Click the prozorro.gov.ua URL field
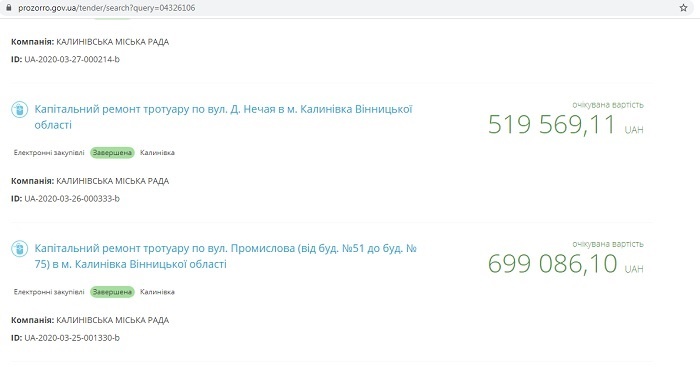 [x=106, y=8]
